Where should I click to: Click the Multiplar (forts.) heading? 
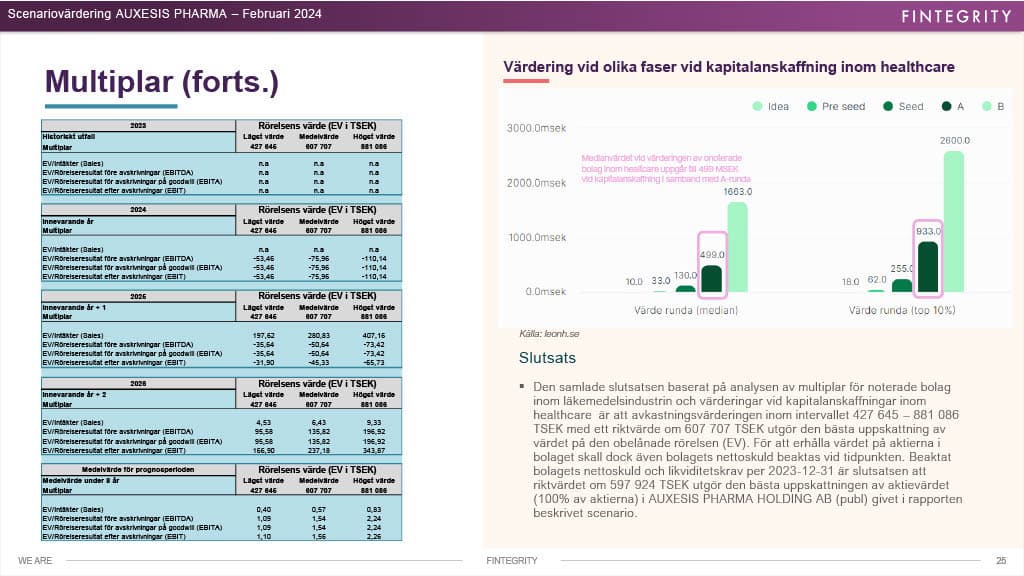click(162, 82)
